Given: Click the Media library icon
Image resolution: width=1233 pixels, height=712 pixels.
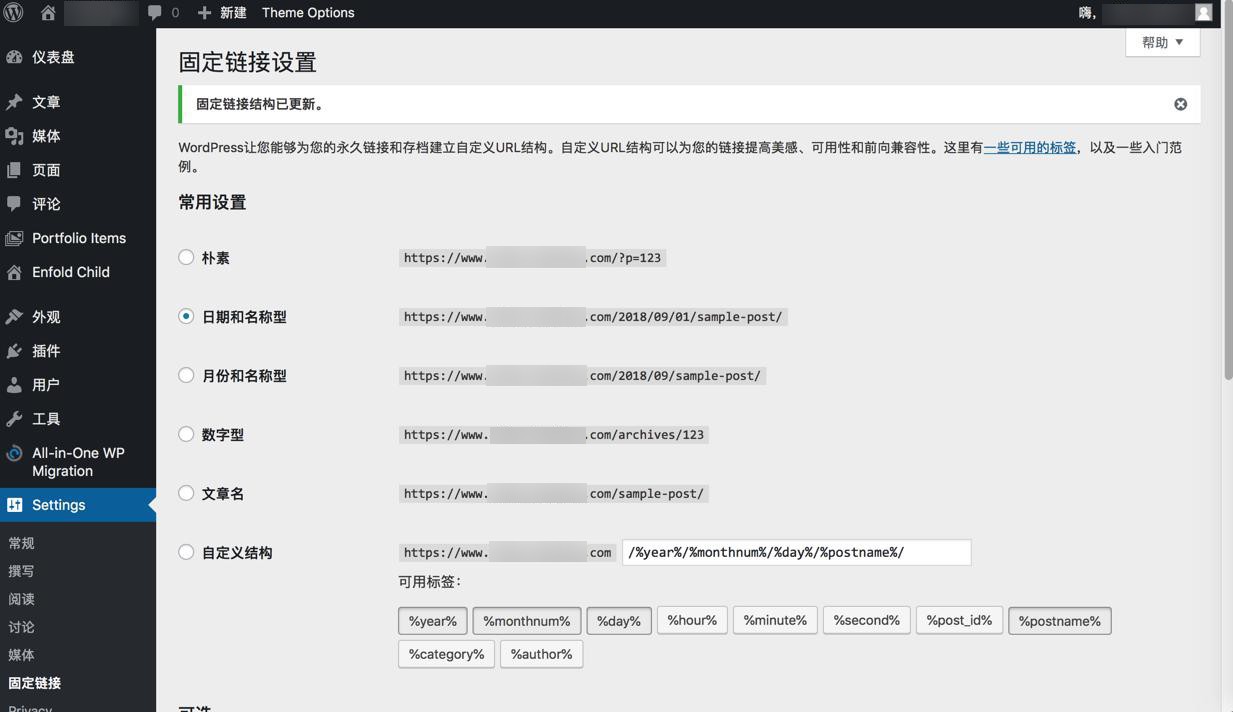Looking at the screenshot, I should (x=14, y=136).
